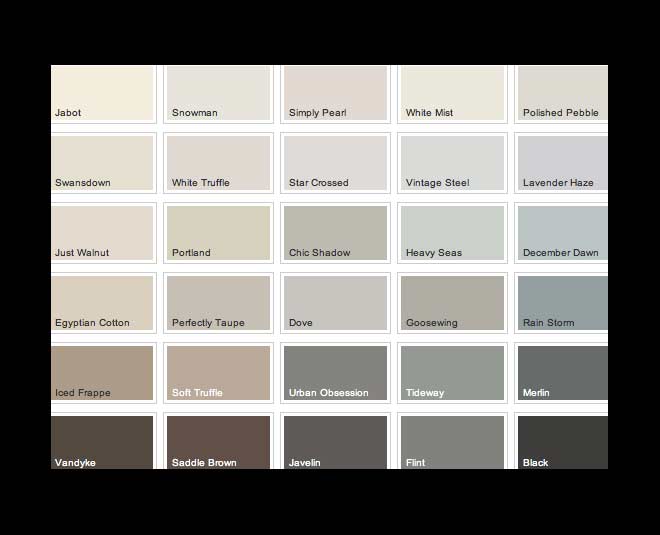This screenshot has width=660, height=535.
Task: Click the Vandyke swatch
Action: click(102, 442)
